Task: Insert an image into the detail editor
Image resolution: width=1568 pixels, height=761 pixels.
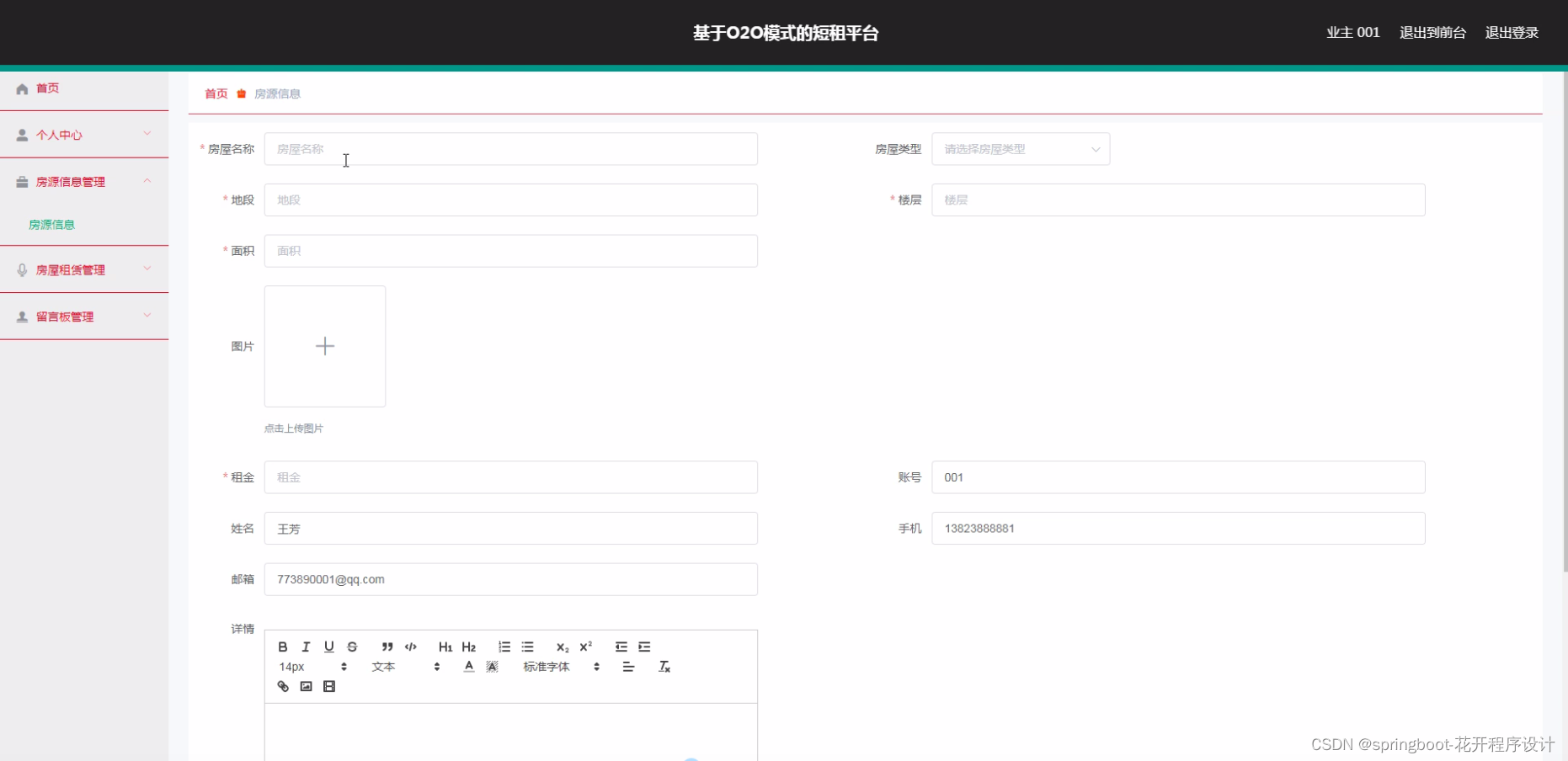Action: point(306,686)
